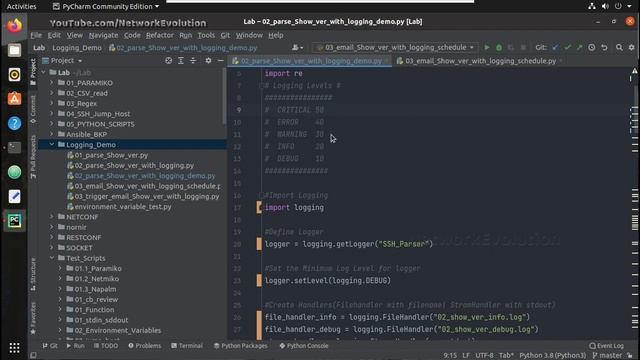The height and width of the screenshot is (360, 640).
Task: Open Firefox from the Ubuntu dock
Action: click(14, 26)
